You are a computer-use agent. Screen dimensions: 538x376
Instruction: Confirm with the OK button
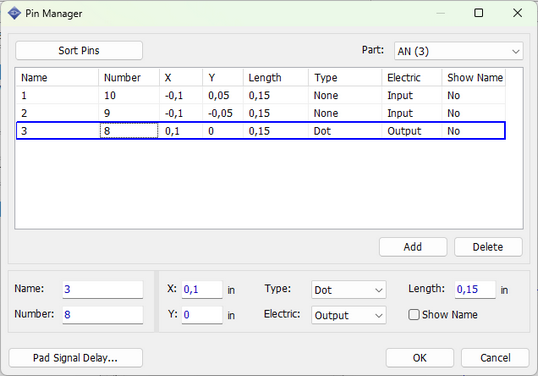(x=420, y=358)
